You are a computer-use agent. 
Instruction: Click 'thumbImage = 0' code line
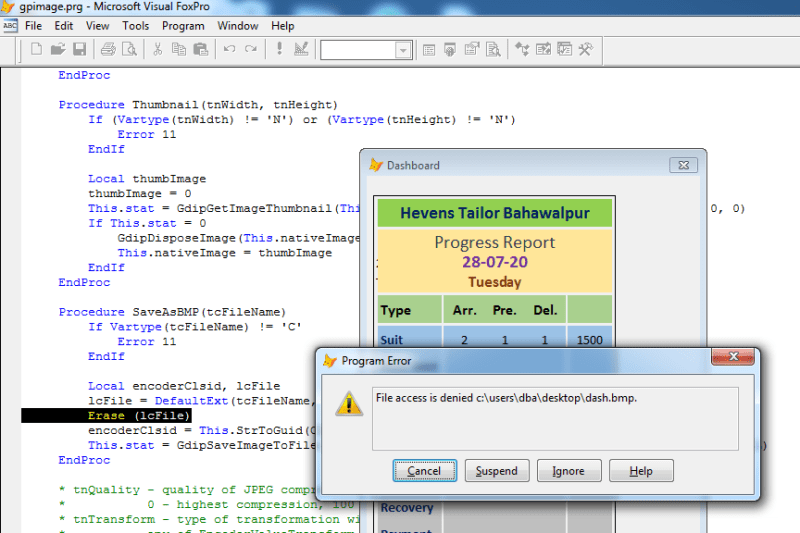140,193
